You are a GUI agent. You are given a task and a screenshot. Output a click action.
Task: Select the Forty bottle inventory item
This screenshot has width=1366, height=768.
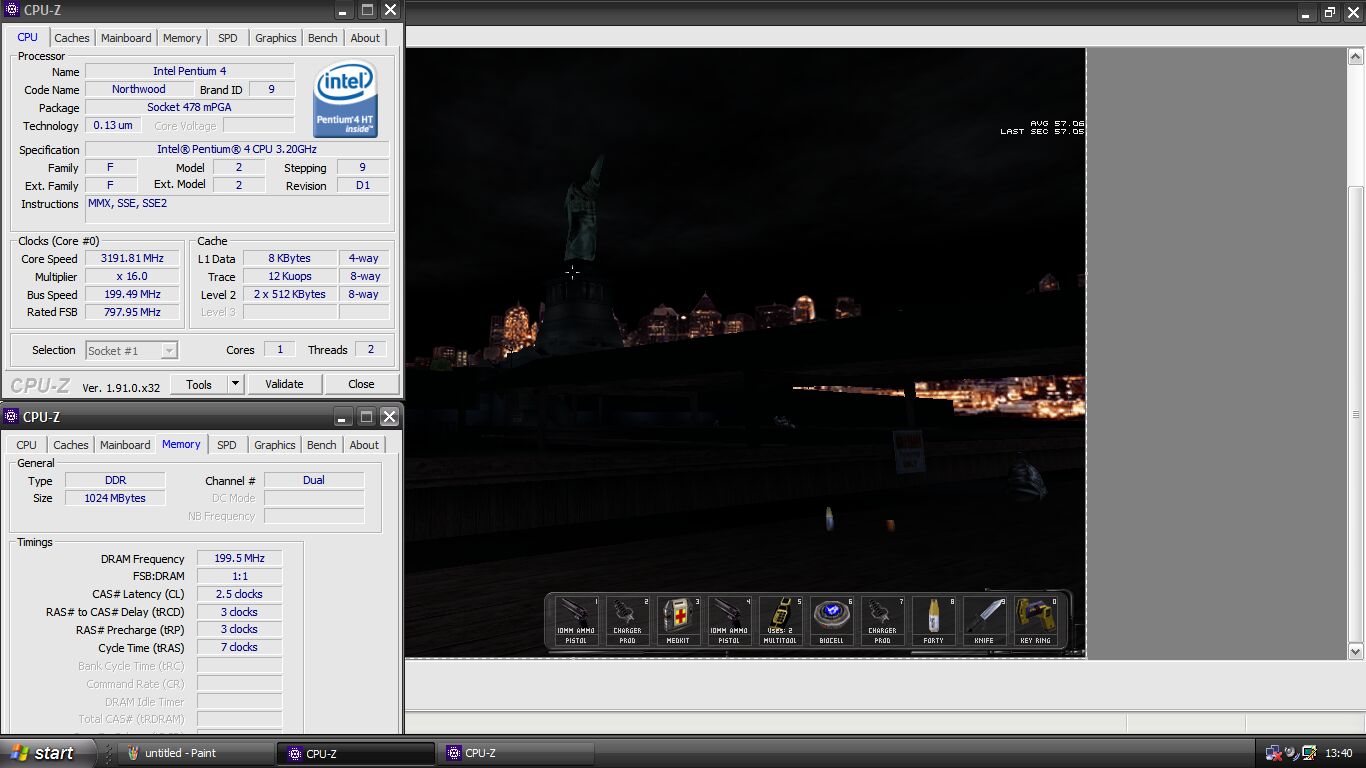[933, 621]
